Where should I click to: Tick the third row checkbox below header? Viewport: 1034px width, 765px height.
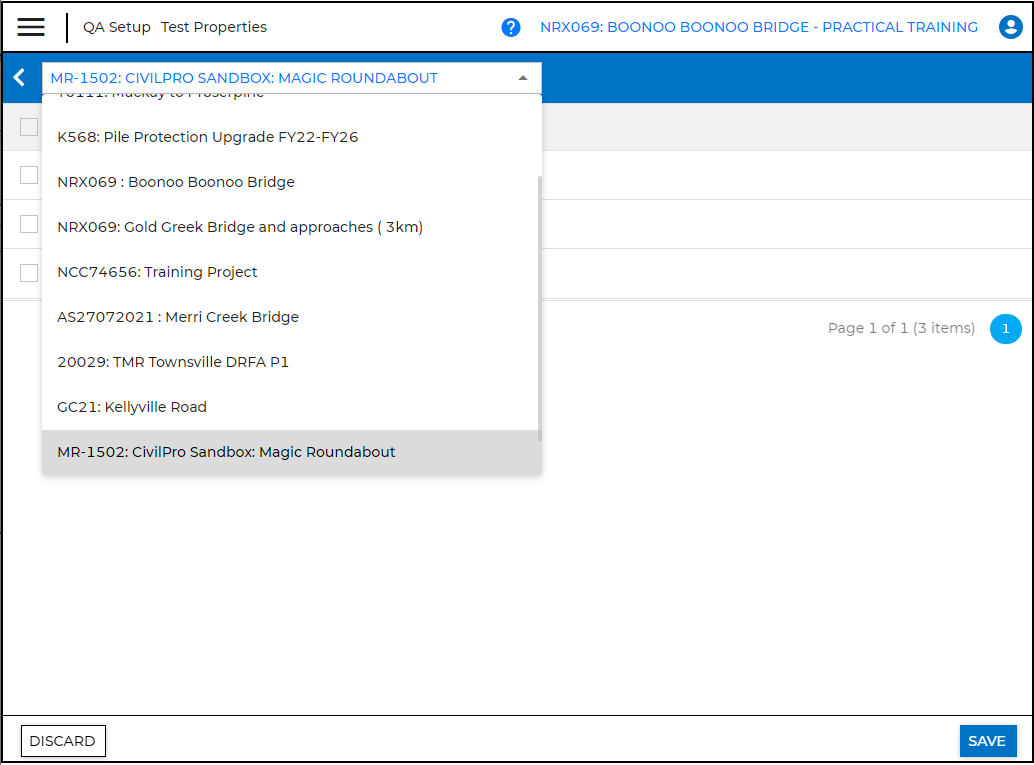pyautogui.click(x=29, y=272)
